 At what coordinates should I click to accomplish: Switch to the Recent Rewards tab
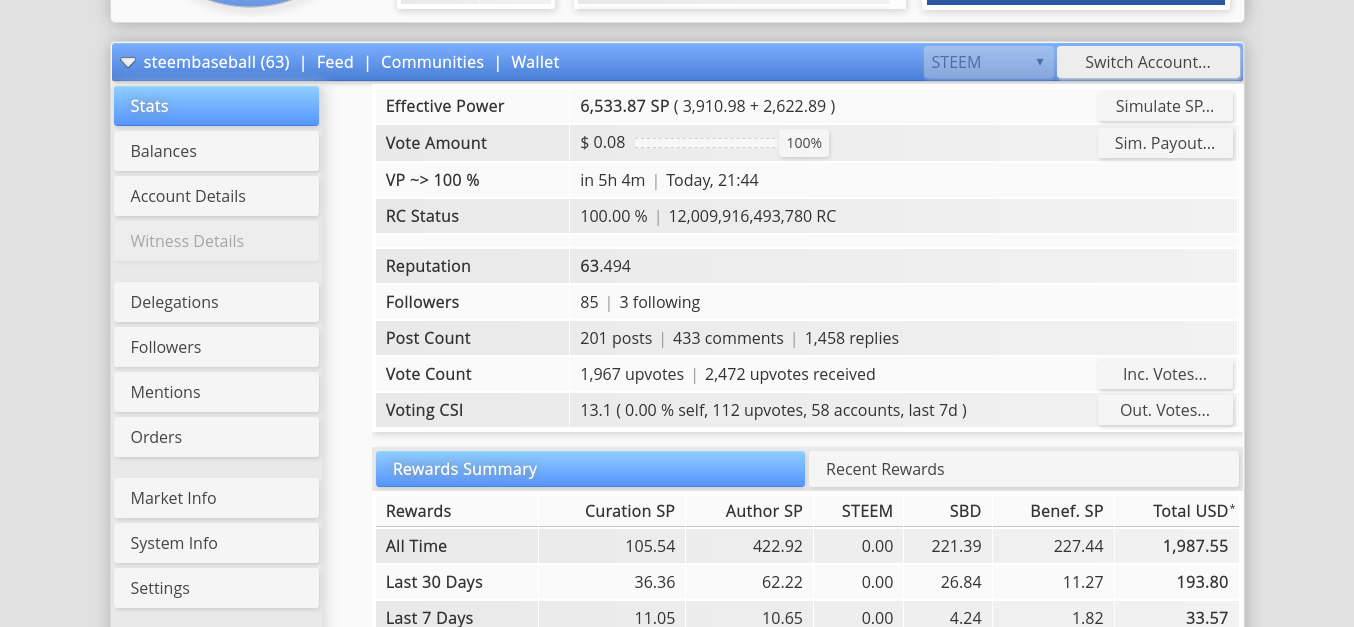(x=1024, y=469)
